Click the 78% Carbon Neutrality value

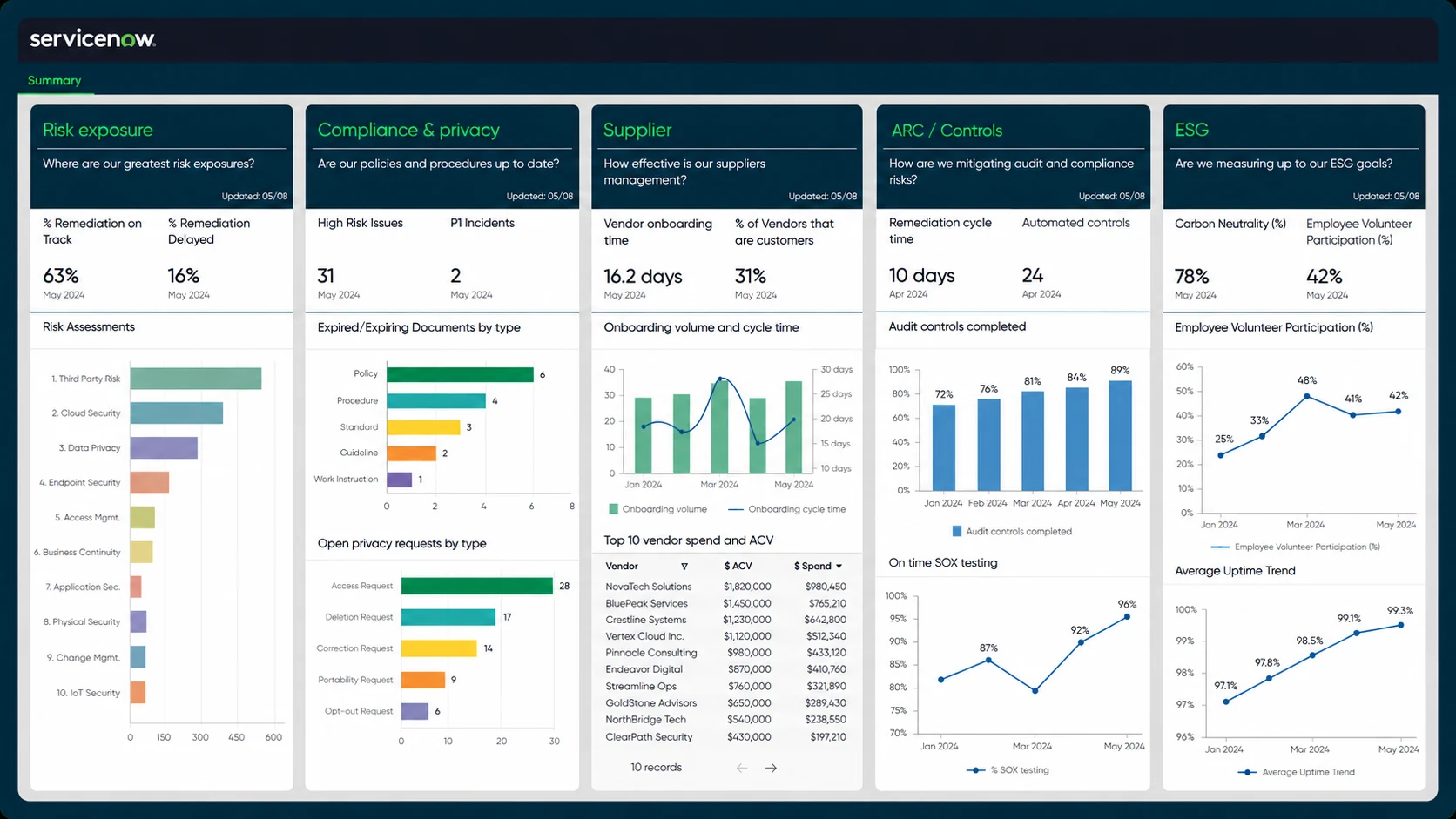(x=1192, y=276)
